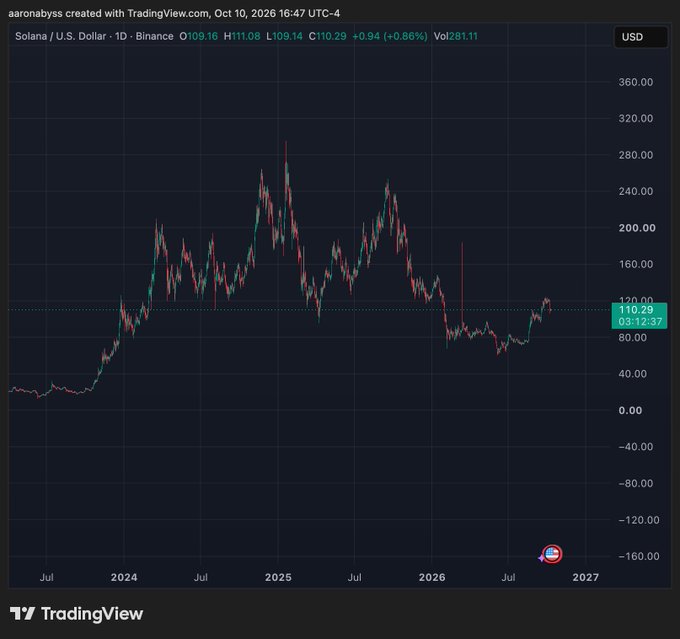This screenshot has height=639, width=680.
Task: Click the 2027 time axis label
Action: [585, 577]
